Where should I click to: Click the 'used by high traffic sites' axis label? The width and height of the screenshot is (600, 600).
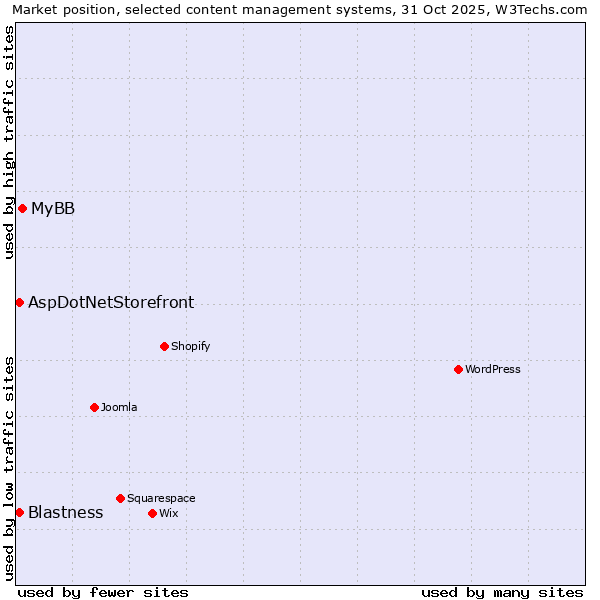tap(10, 142)
